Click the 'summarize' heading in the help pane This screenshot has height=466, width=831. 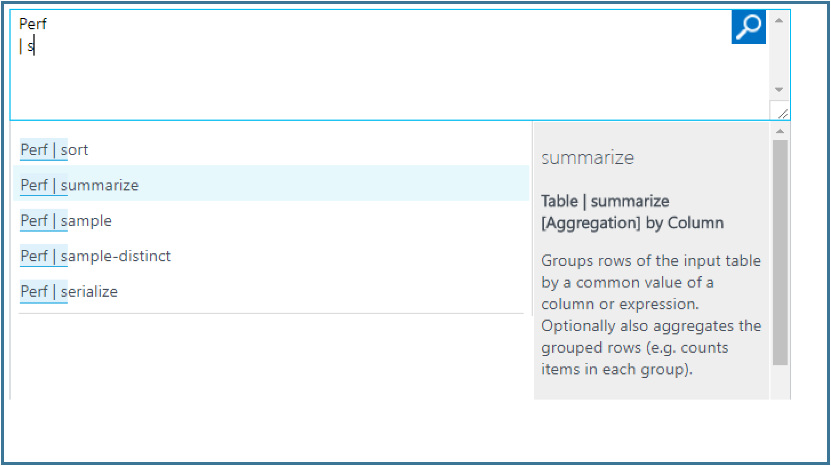[587, 157]
